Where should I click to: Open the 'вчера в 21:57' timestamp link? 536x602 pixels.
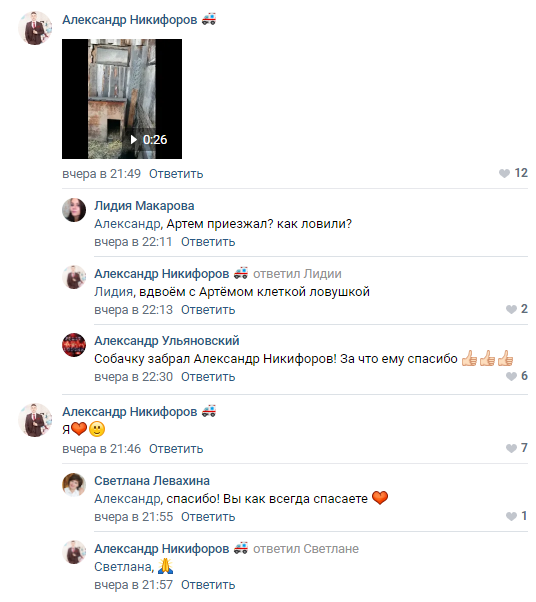[x=133, y=585]
